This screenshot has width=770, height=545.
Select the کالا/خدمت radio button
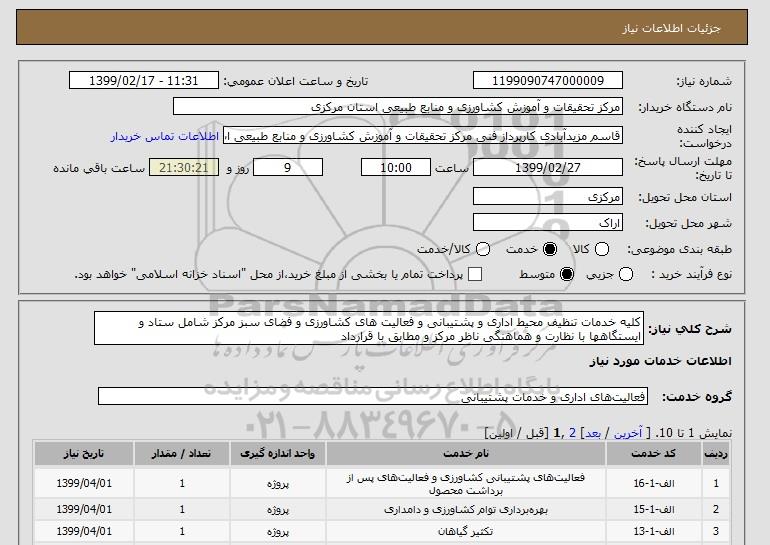point(483,249)
